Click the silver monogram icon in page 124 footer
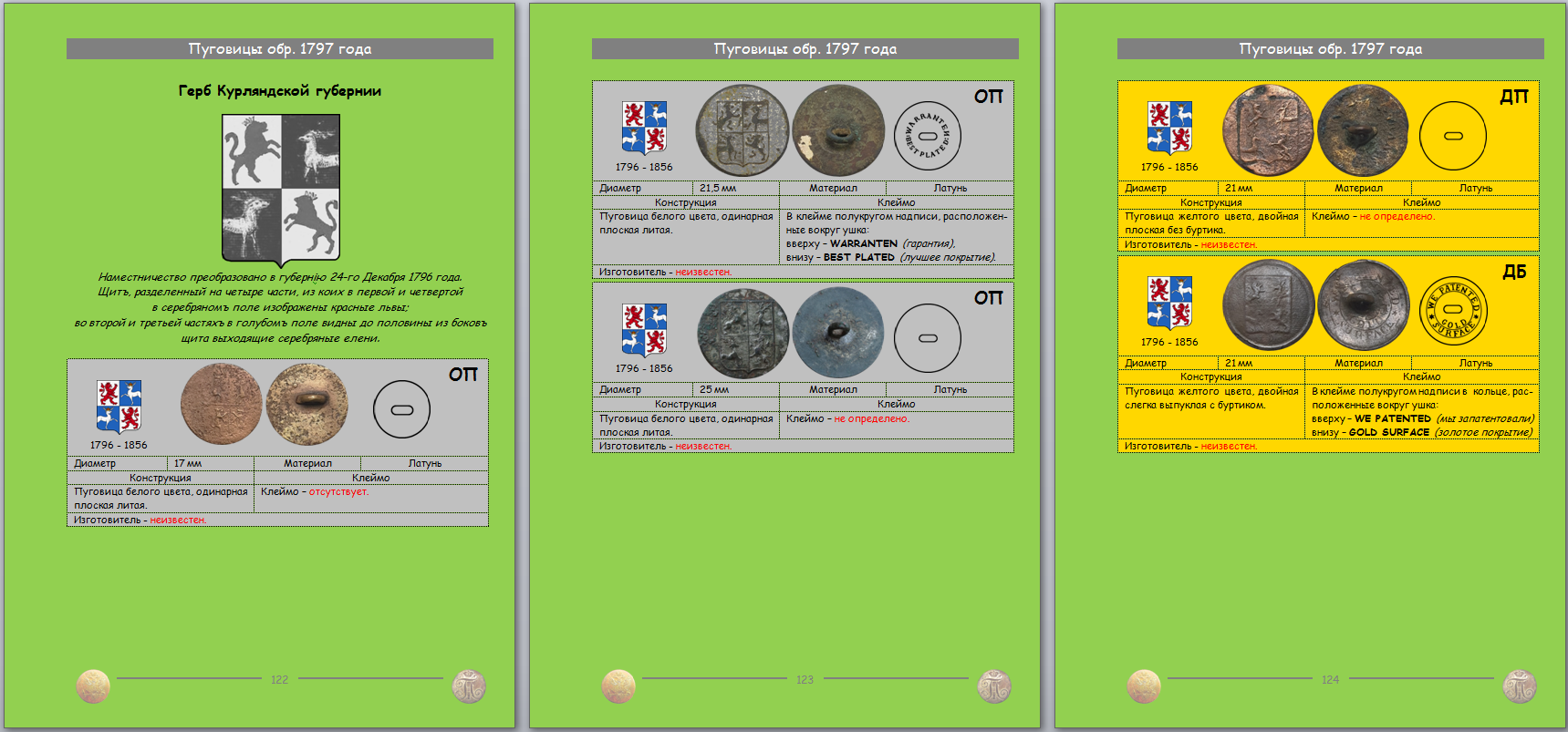This screenshot has height=732, width=1568. (1520, 686)
